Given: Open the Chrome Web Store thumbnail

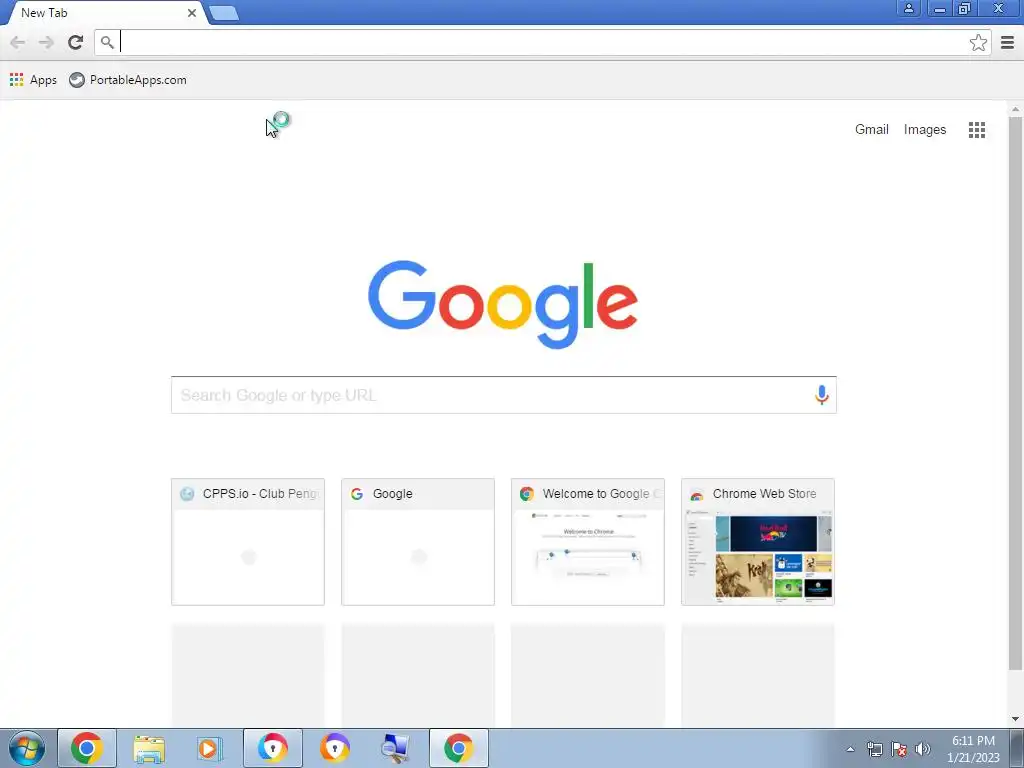Looking at the screenshot, I should (758, 541).
